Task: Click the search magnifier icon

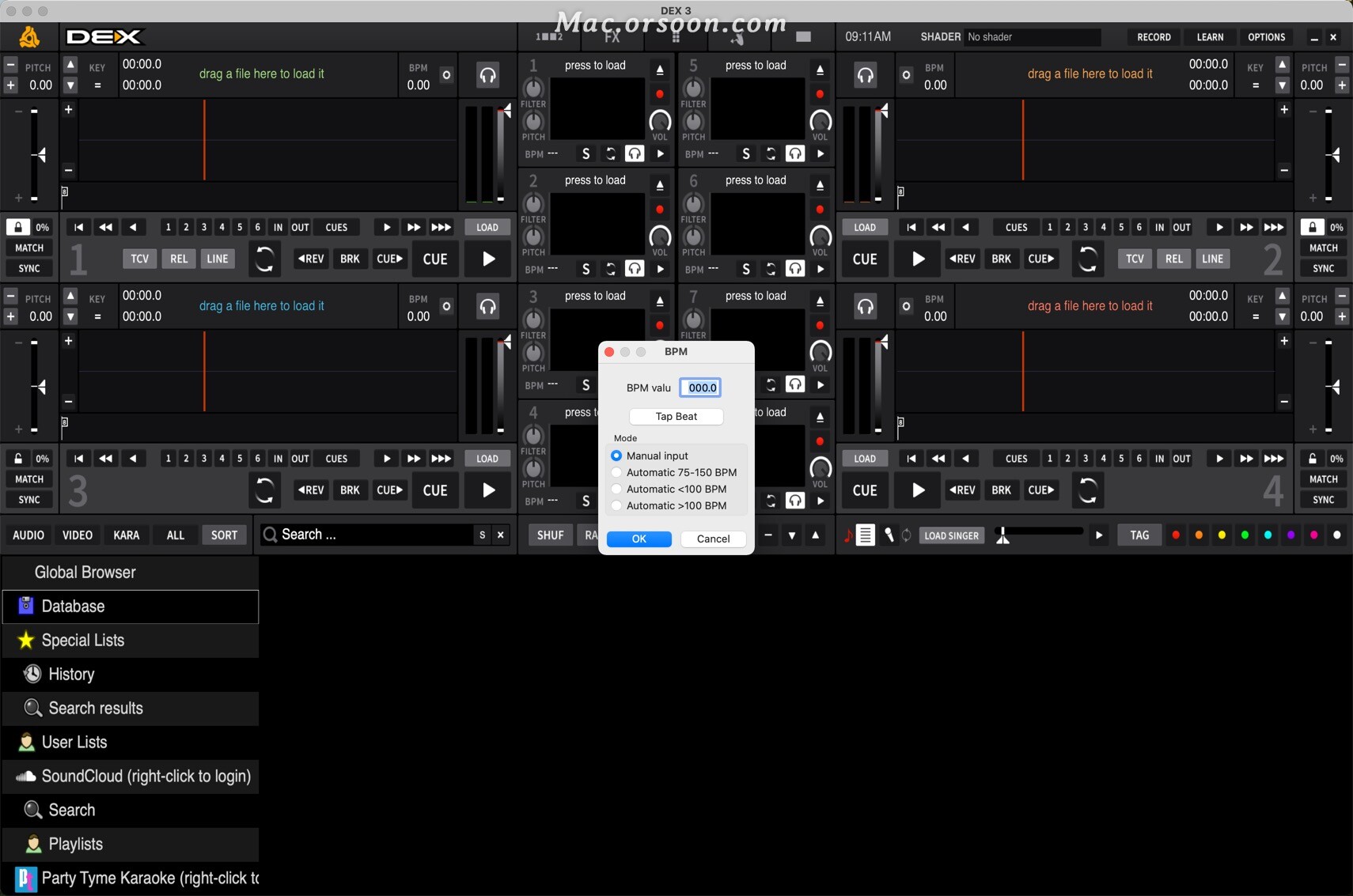Action: click(x=270, y=535)
